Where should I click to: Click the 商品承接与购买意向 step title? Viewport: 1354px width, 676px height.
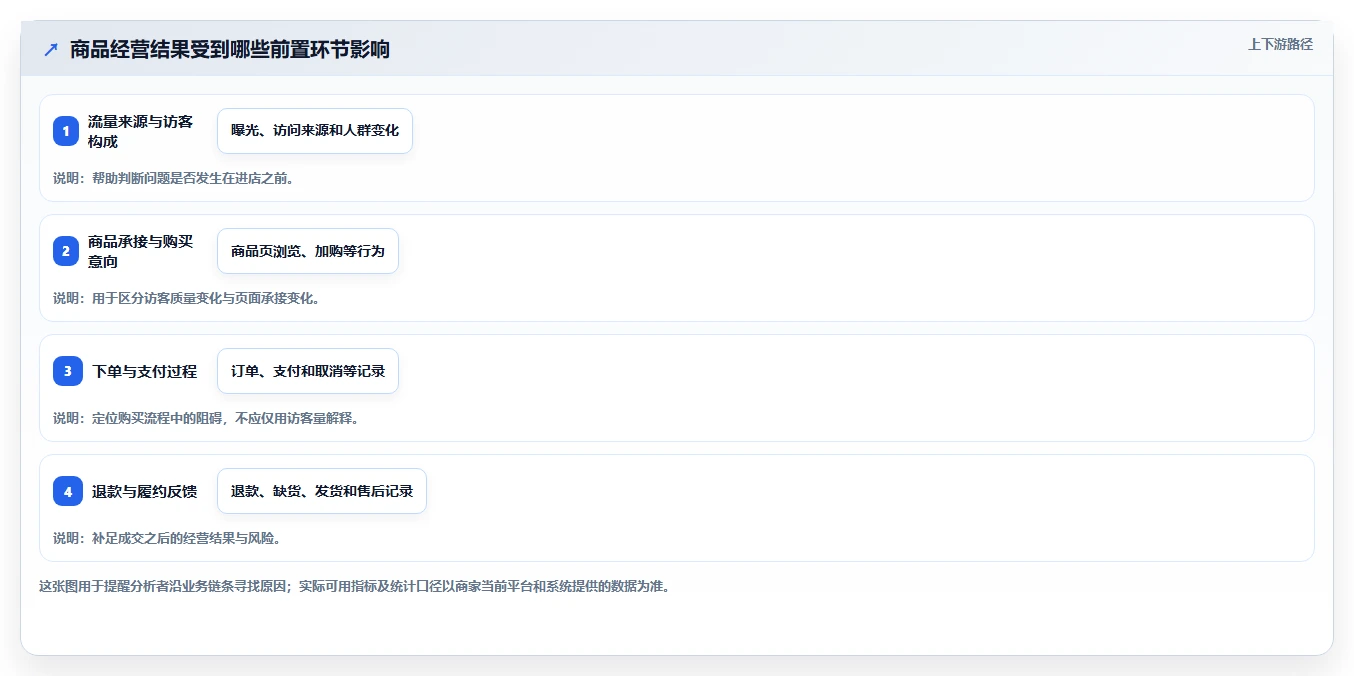[x=141, y=251]
